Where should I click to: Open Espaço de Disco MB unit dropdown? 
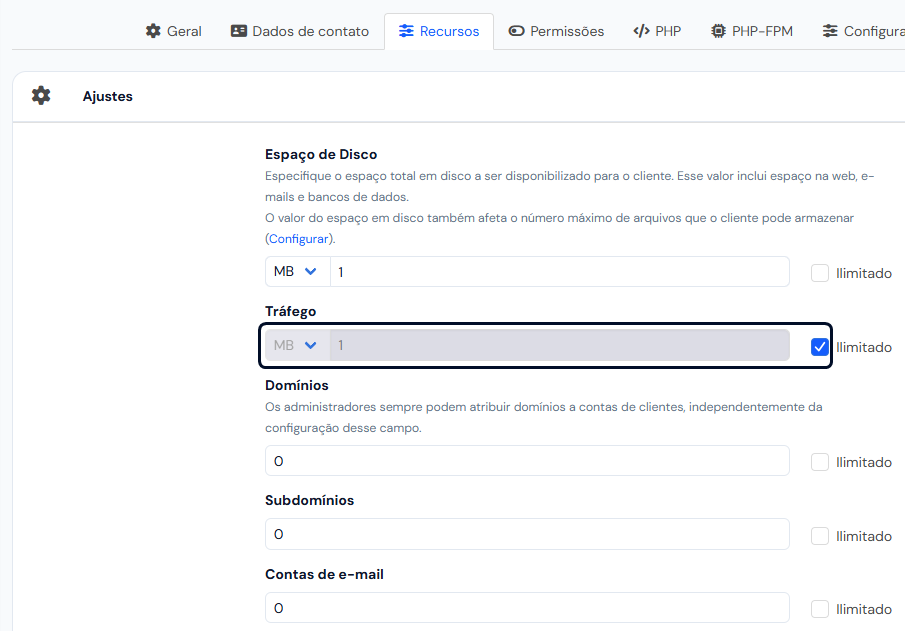click(x=297, y=271)
